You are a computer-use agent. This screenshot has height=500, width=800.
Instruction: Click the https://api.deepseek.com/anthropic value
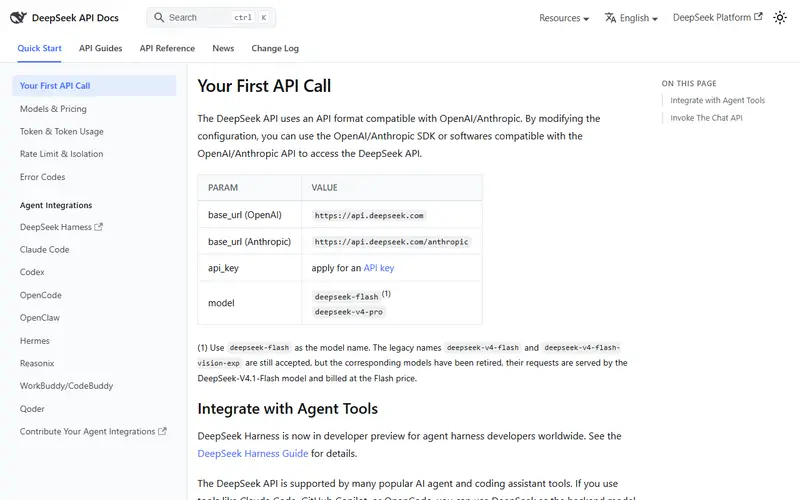(x=391, y=242)
